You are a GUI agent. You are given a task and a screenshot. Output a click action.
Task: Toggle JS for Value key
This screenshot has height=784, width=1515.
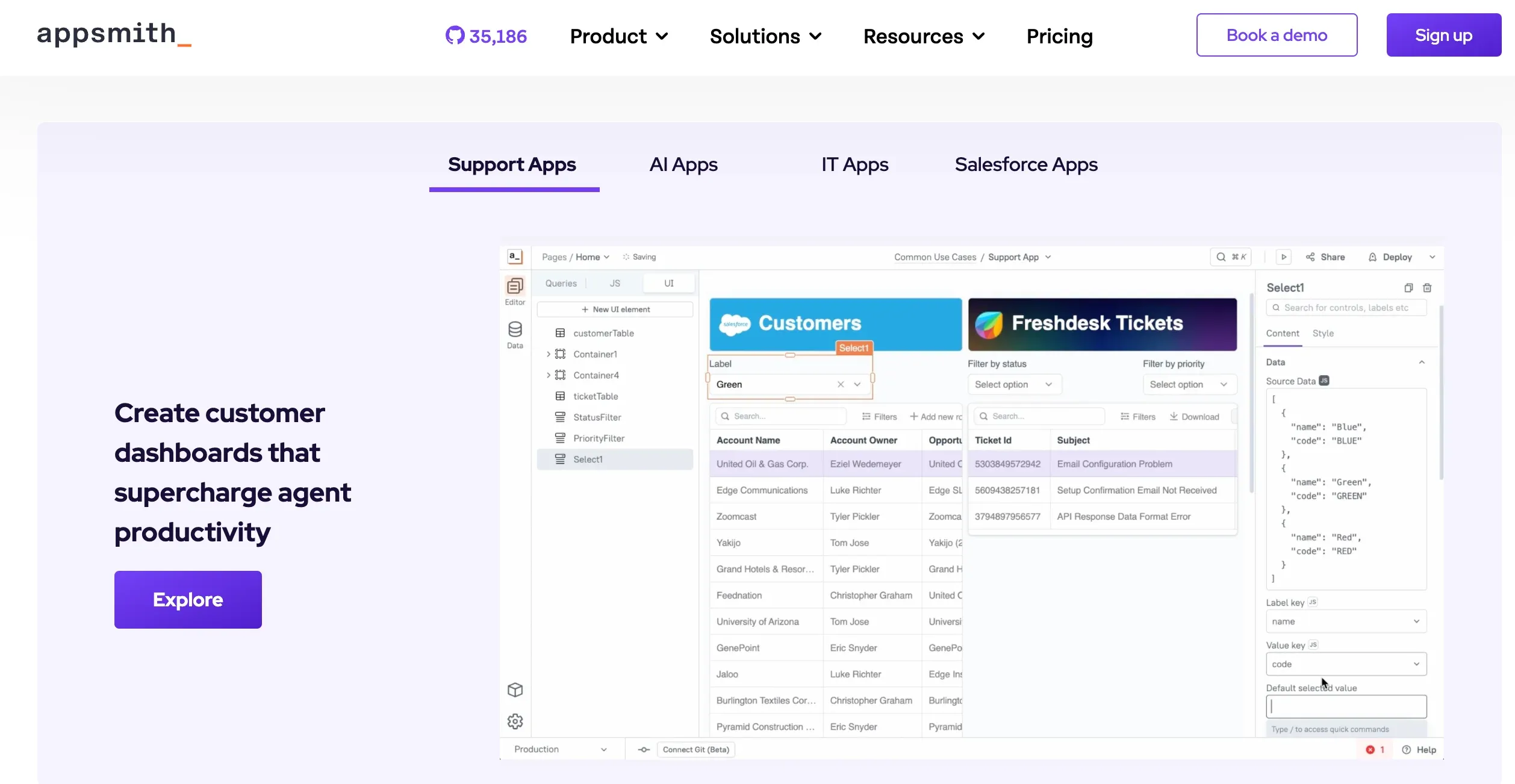(x=1313, y=645)
